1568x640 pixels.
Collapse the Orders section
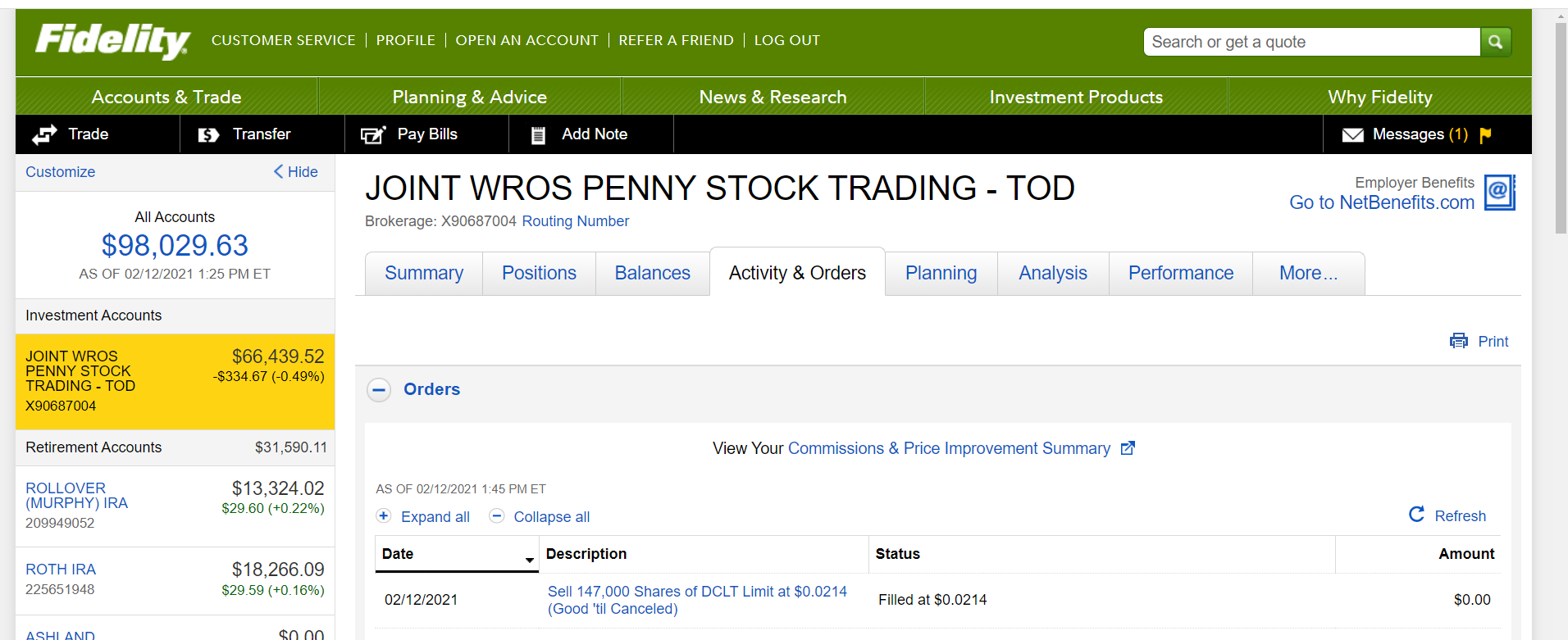coord(379,390)
